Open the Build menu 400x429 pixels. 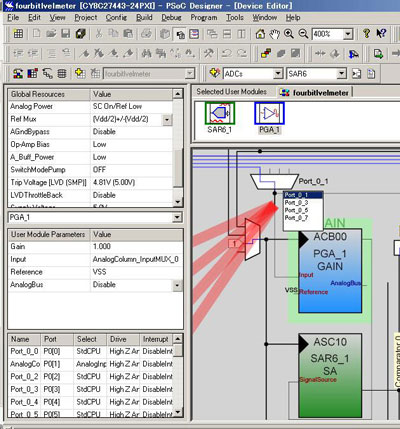(x=144, y=17)
